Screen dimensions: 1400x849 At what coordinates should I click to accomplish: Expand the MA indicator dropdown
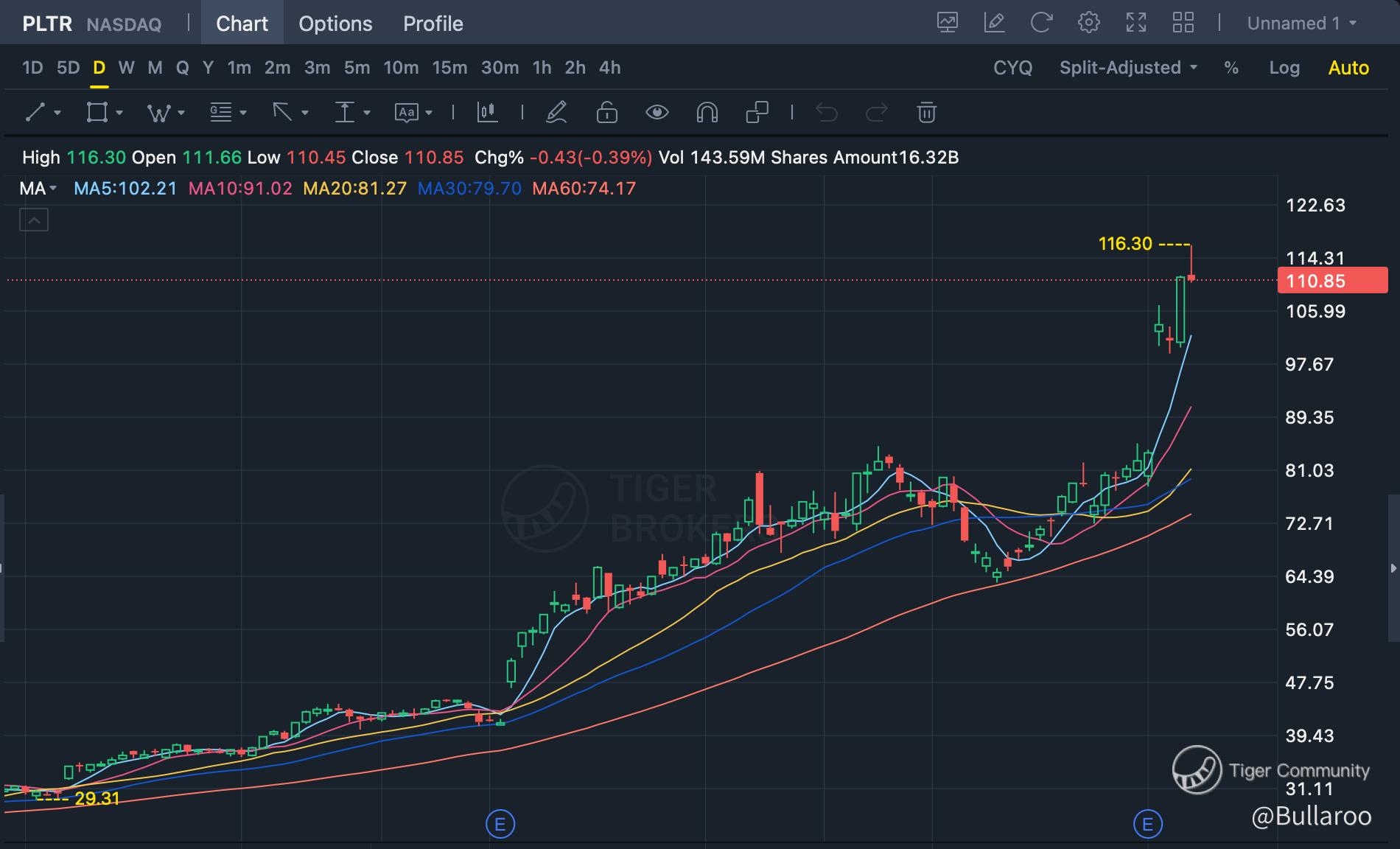tap(38, 189)
